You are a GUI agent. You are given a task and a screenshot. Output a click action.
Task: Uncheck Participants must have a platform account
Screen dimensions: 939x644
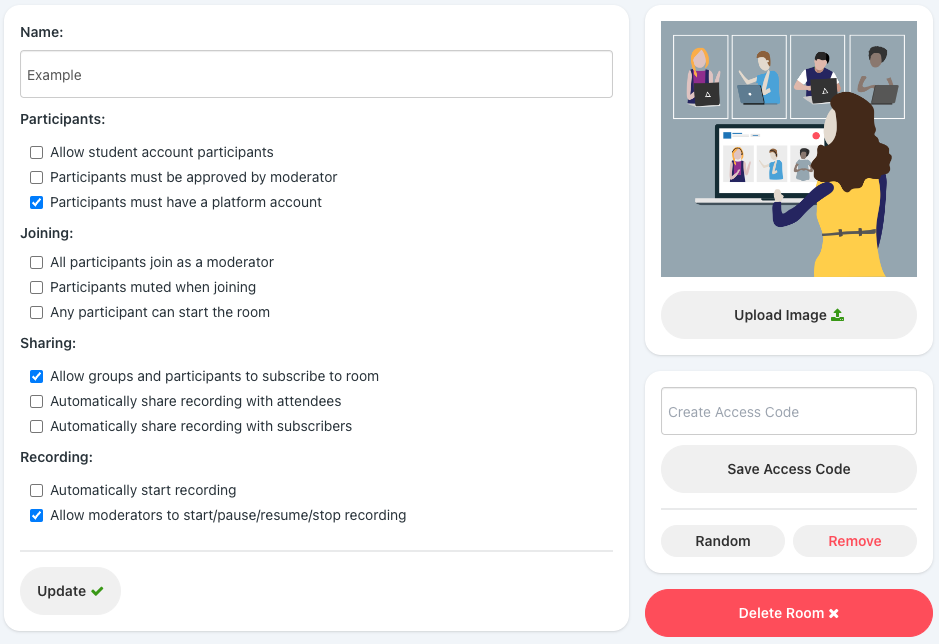point(37,202)
